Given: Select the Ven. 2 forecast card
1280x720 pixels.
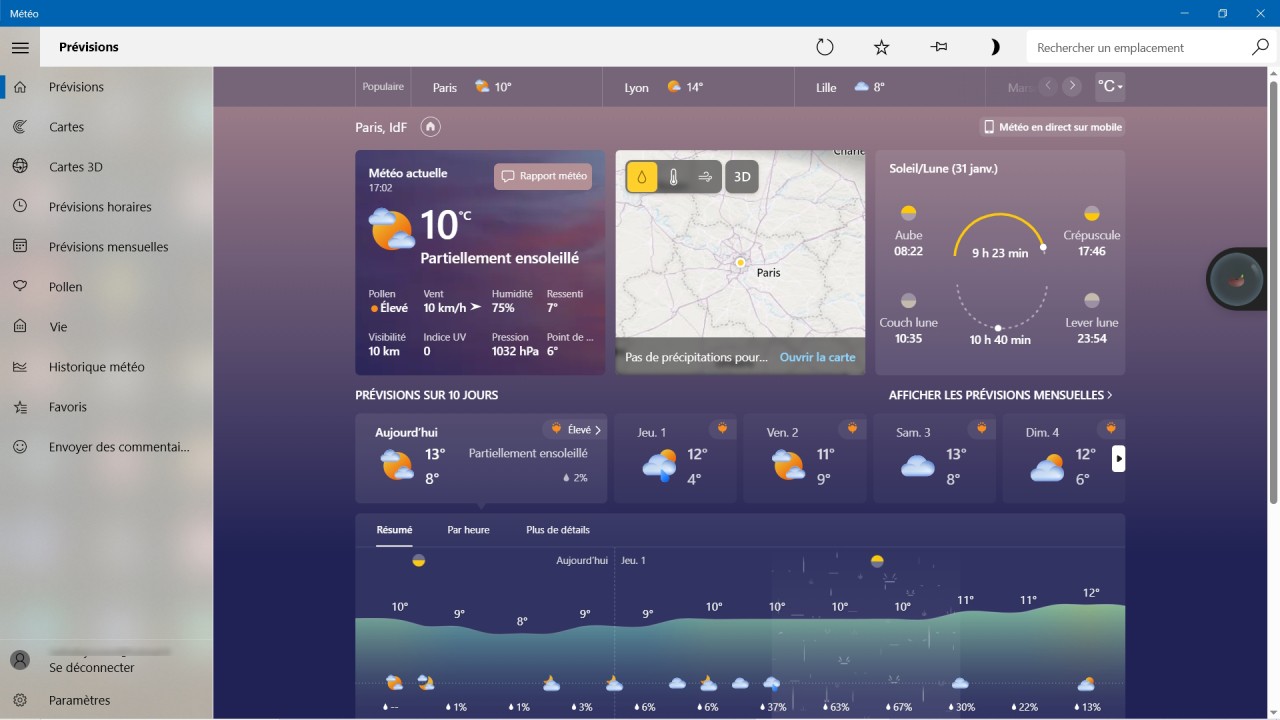Looking at the screenshot, I should (x=804, y=458).
